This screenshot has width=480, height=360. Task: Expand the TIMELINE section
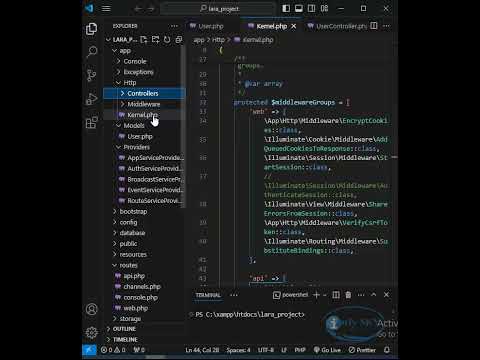(x=125, y=340)
